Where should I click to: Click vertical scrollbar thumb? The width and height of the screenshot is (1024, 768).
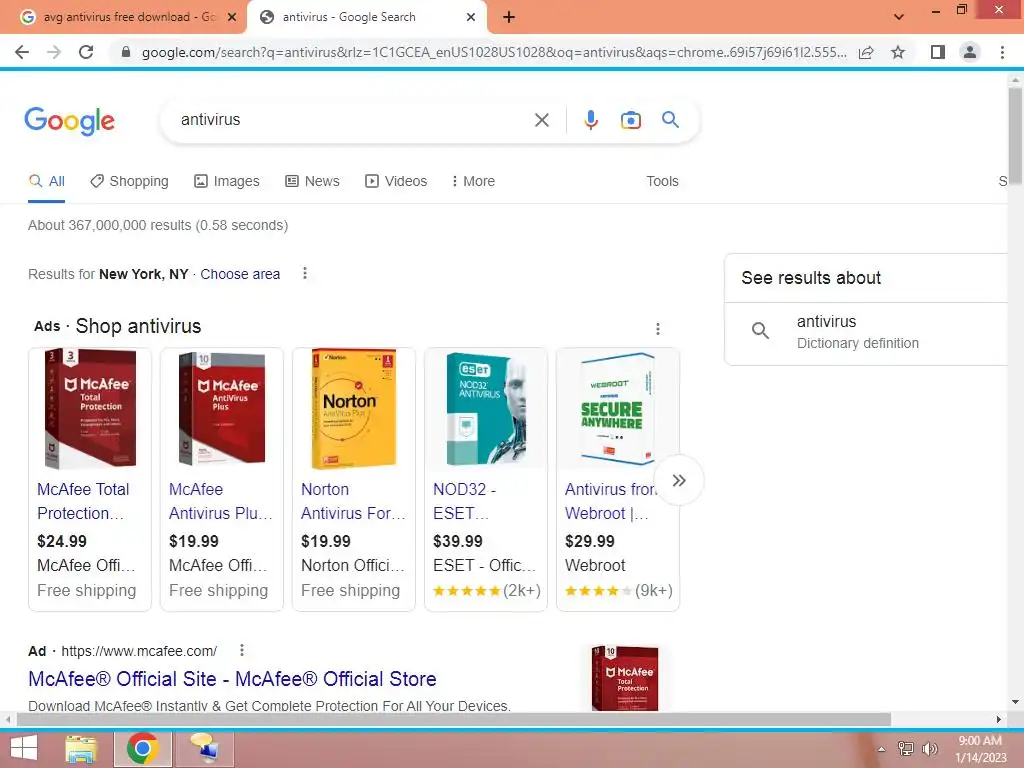click(x=1015, y=135)
